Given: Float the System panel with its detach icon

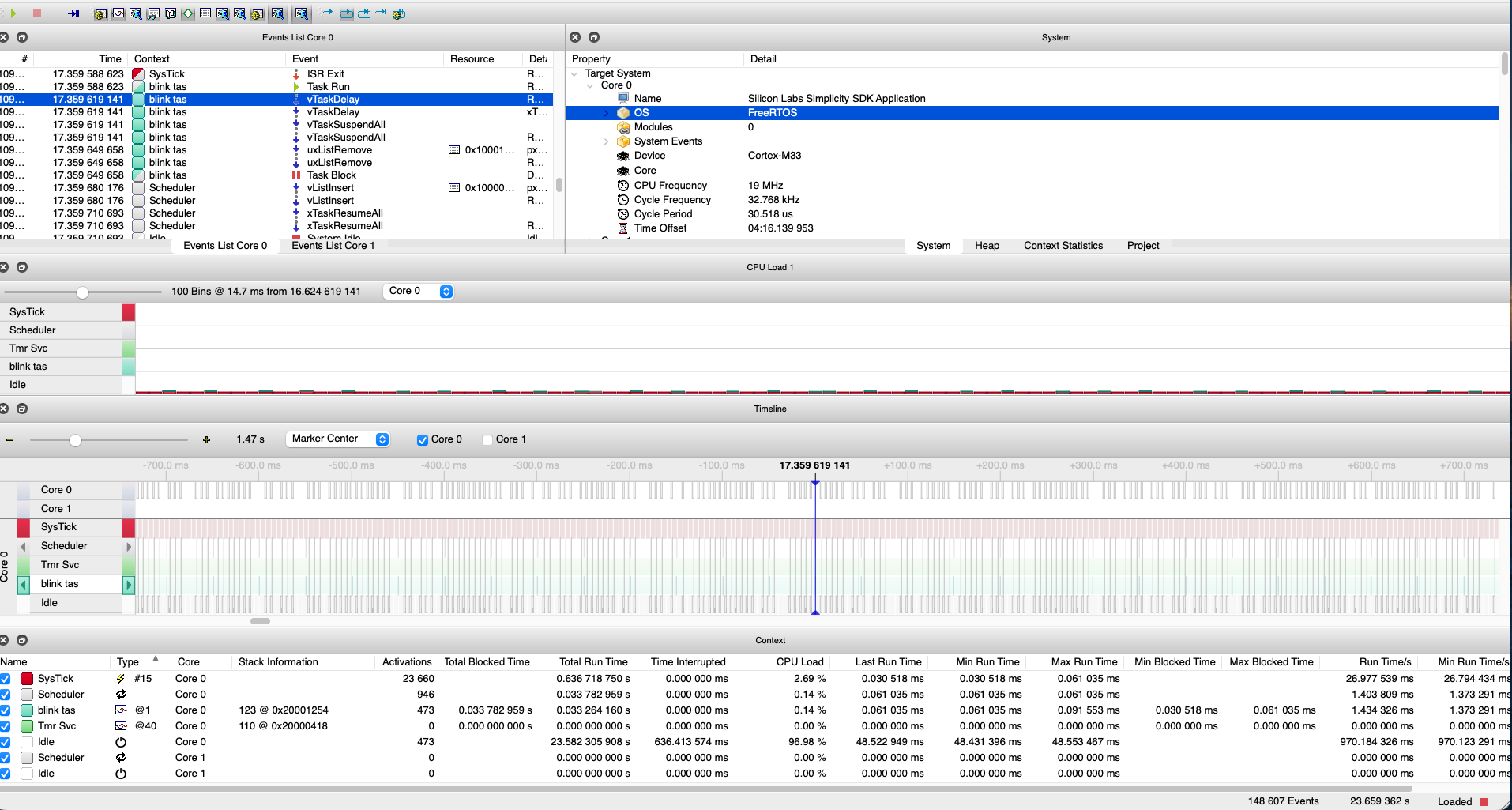Looking at the screenshot, I should point(594,37).
